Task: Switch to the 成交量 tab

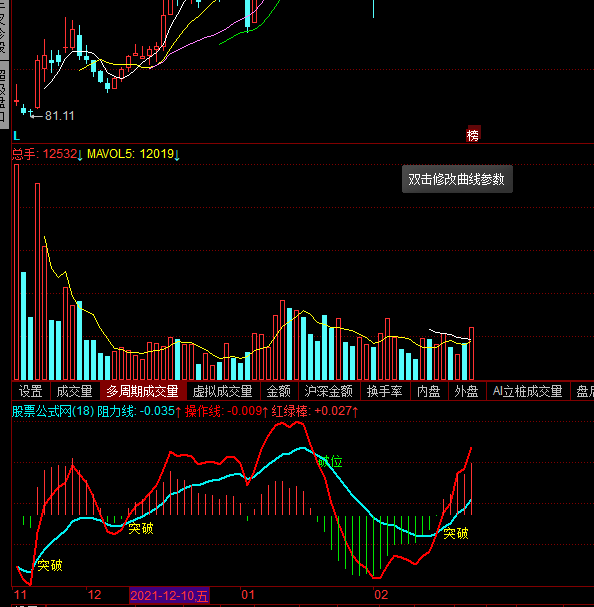Action: click(x=75, y=391)
